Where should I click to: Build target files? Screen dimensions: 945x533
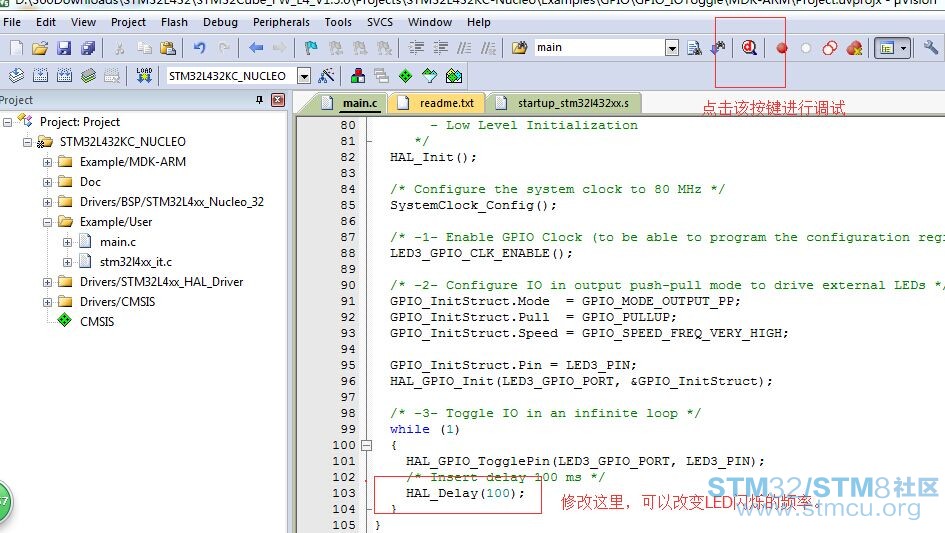click(40, 76)
